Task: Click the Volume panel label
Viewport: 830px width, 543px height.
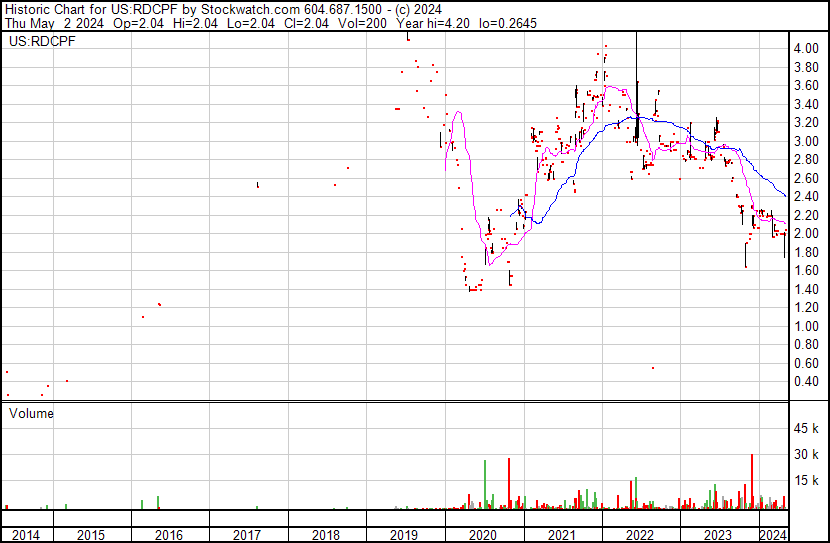Action: pos(31,413)
